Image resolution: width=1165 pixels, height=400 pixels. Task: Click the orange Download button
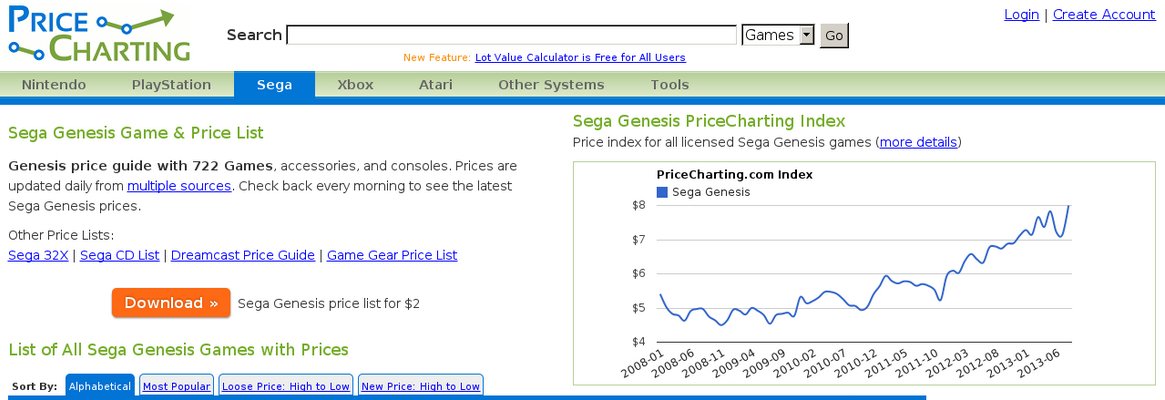point(171,303)
